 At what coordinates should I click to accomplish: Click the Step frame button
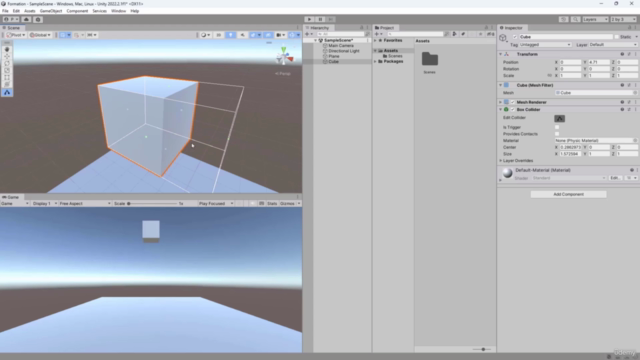tap(331, 19)
